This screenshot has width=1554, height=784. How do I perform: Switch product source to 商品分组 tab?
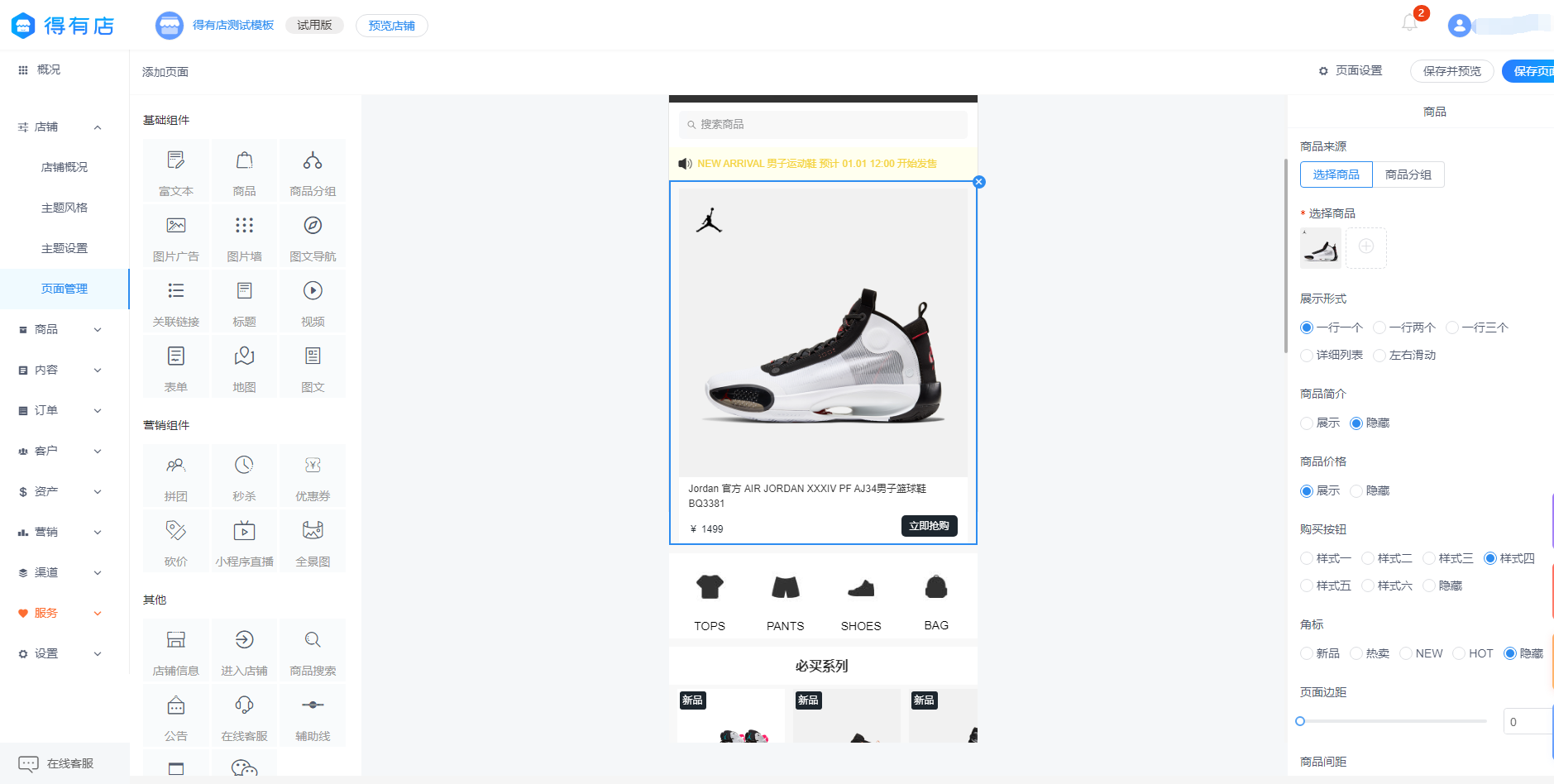1408,174
